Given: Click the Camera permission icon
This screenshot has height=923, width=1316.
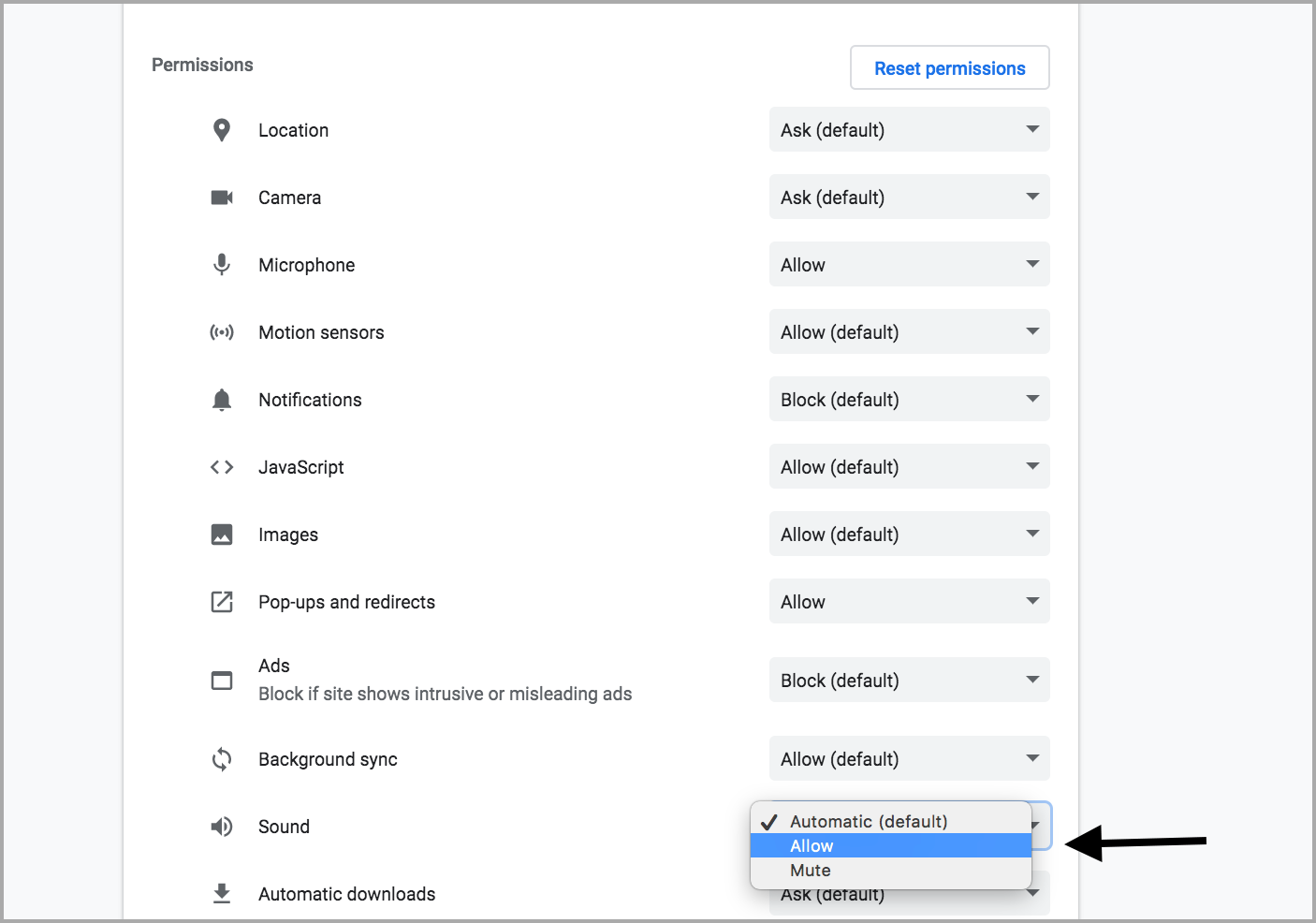Looking at the screenshot, I should click(222, 198).
